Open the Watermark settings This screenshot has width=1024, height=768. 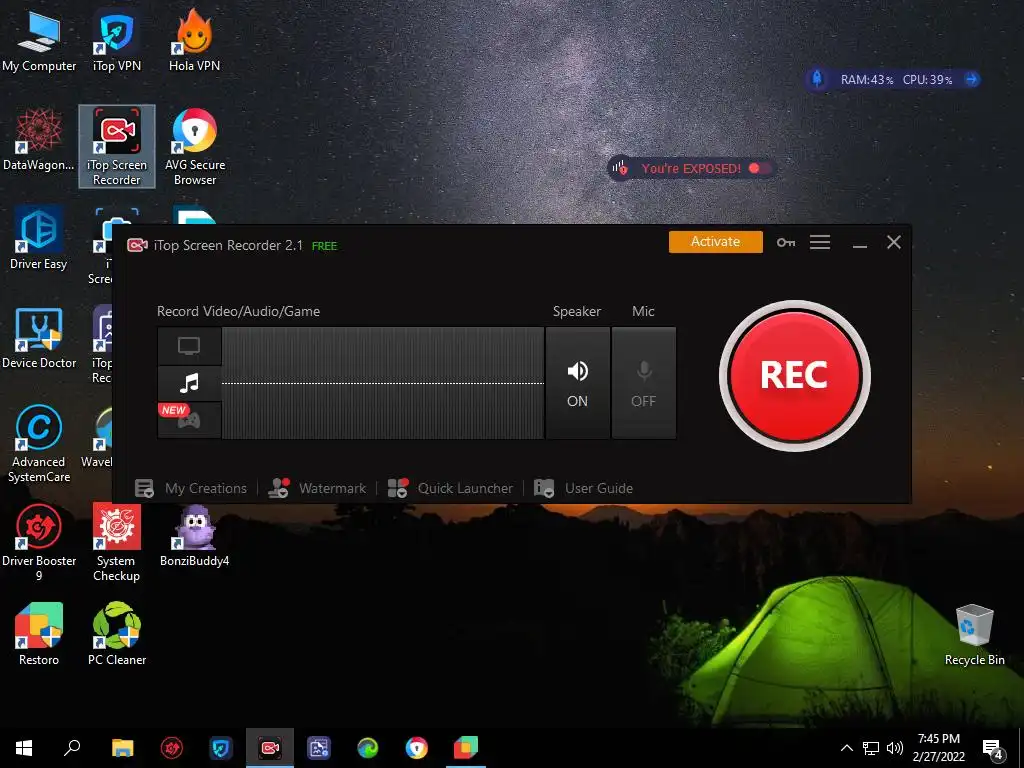317,488
